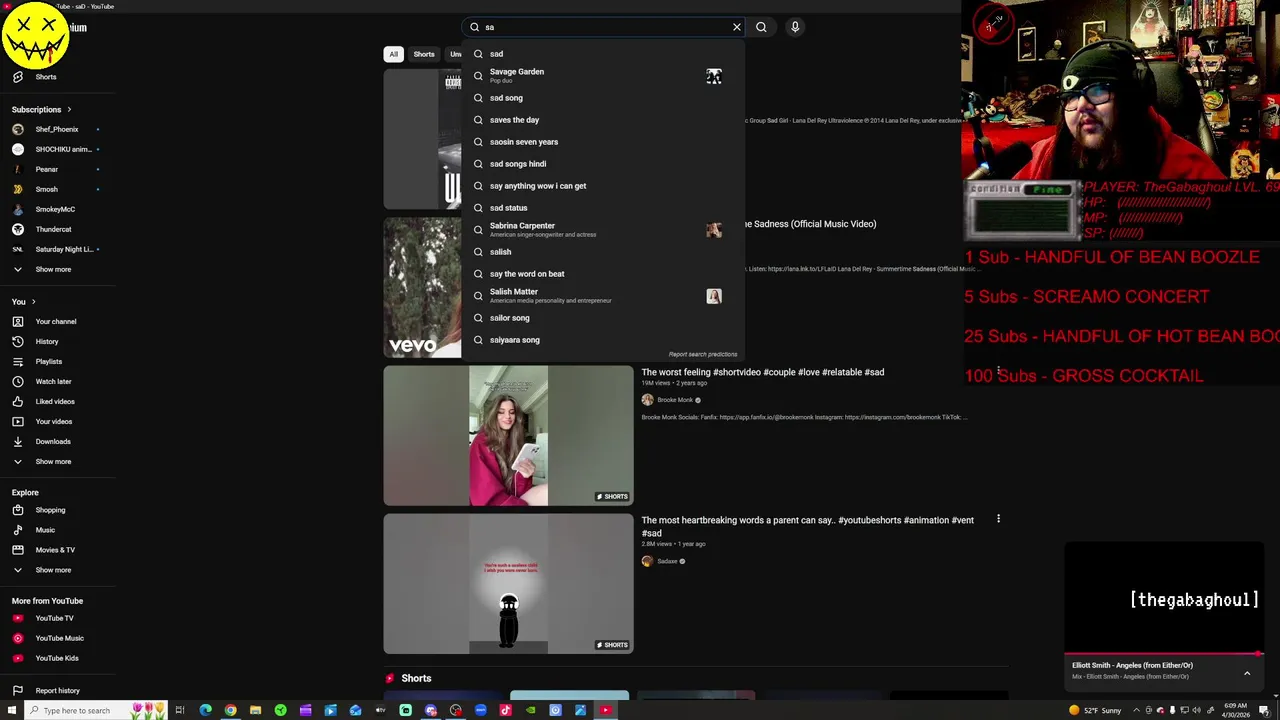The width and height of the screenshot is (1280, 720).
Task: Select 'sad songs hindi' suggestion
Action: (604, 164)
